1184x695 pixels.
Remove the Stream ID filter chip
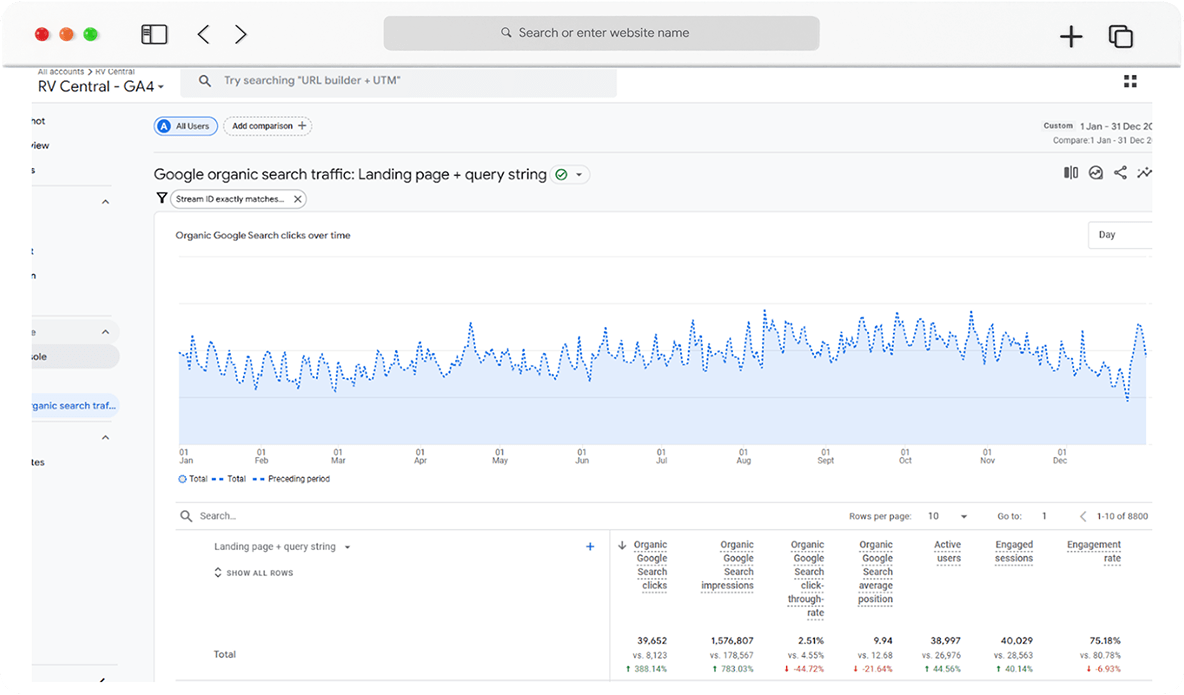click(x=298, y=199)
